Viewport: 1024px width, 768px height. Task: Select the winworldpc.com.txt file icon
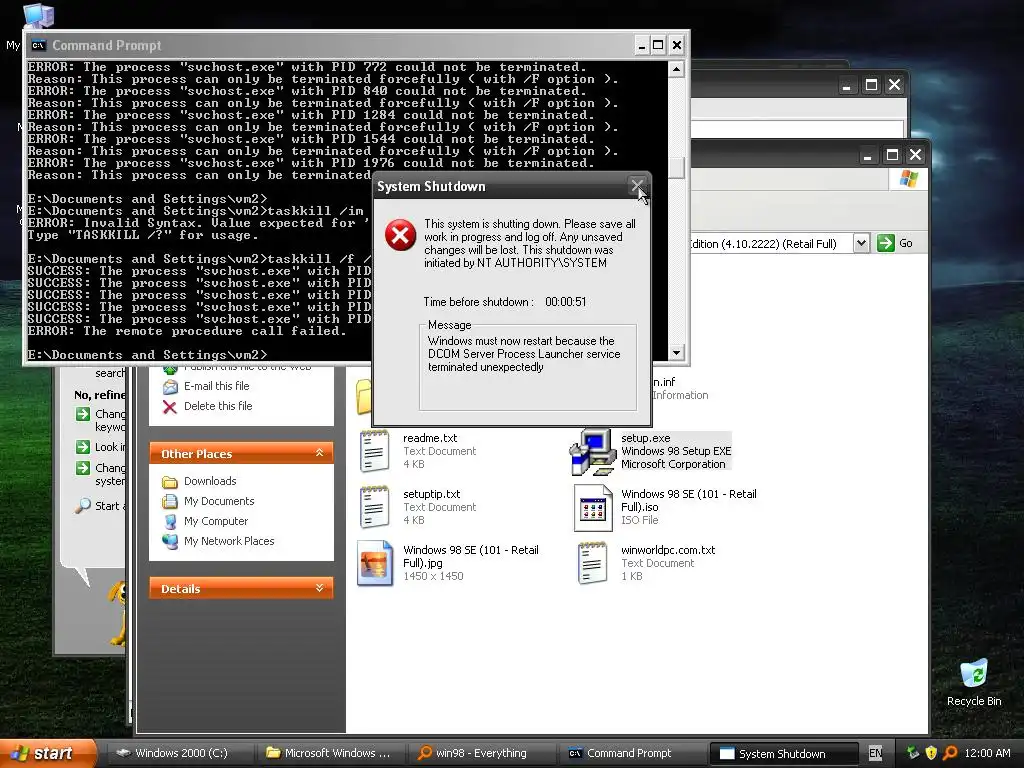[592, 563]
